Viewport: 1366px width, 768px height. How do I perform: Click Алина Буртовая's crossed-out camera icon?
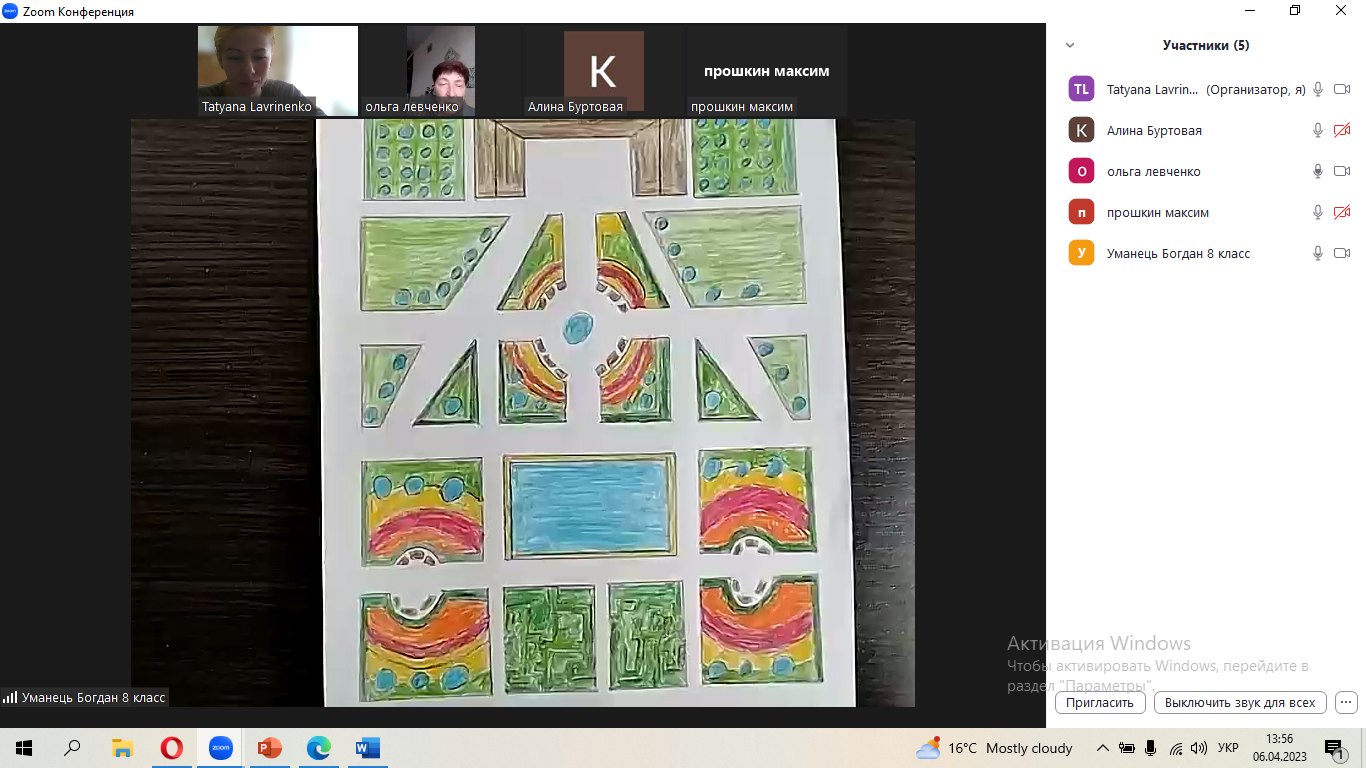point(1342,130)
